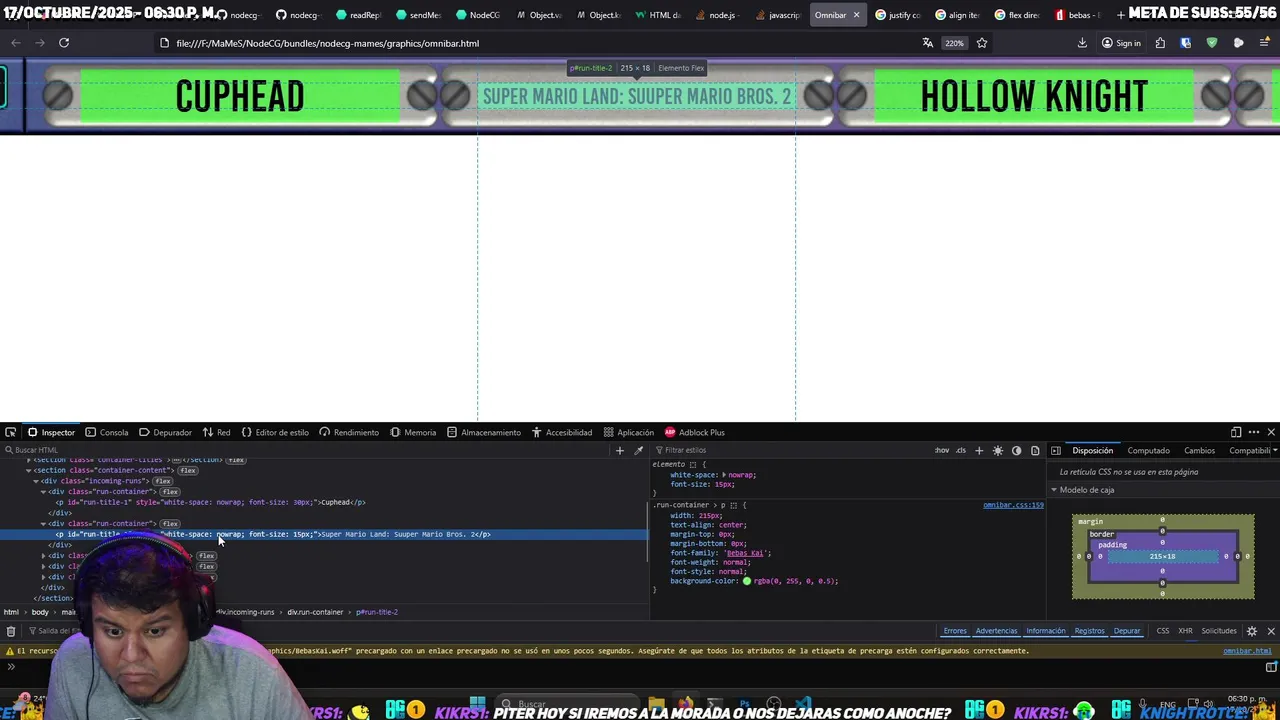Screen dimensions: 1280x720
Task: Create a new HTML node with plus icon
Action: (619, 450)
